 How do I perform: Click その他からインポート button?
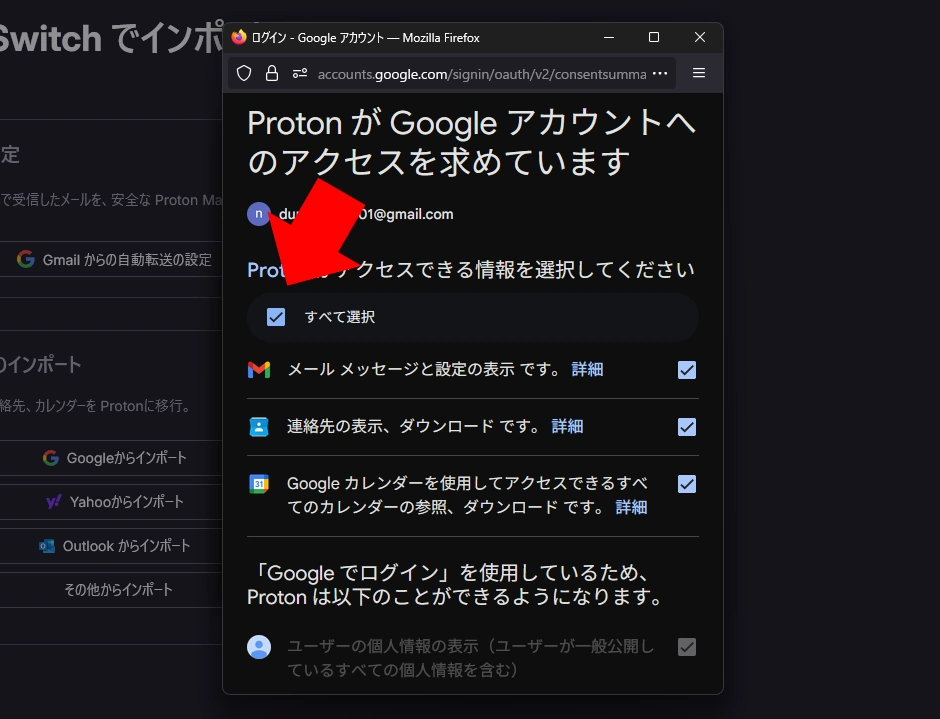click(x=111, y=589)
